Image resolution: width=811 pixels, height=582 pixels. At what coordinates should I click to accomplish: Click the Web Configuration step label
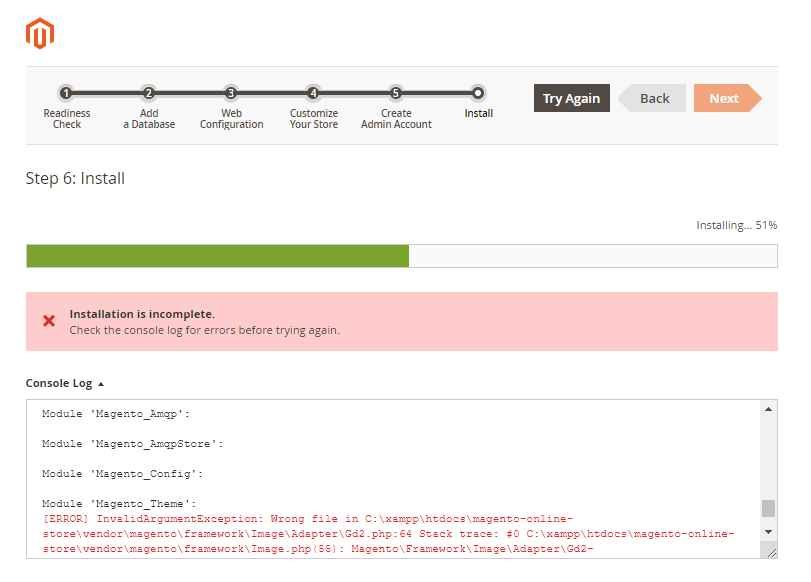tap(231, 119)
